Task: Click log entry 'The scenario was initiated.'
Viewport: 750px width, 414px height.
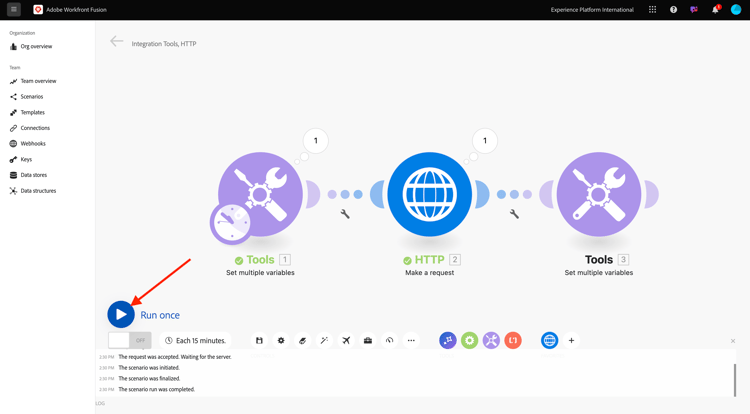Action: click(x=149, y=368)
